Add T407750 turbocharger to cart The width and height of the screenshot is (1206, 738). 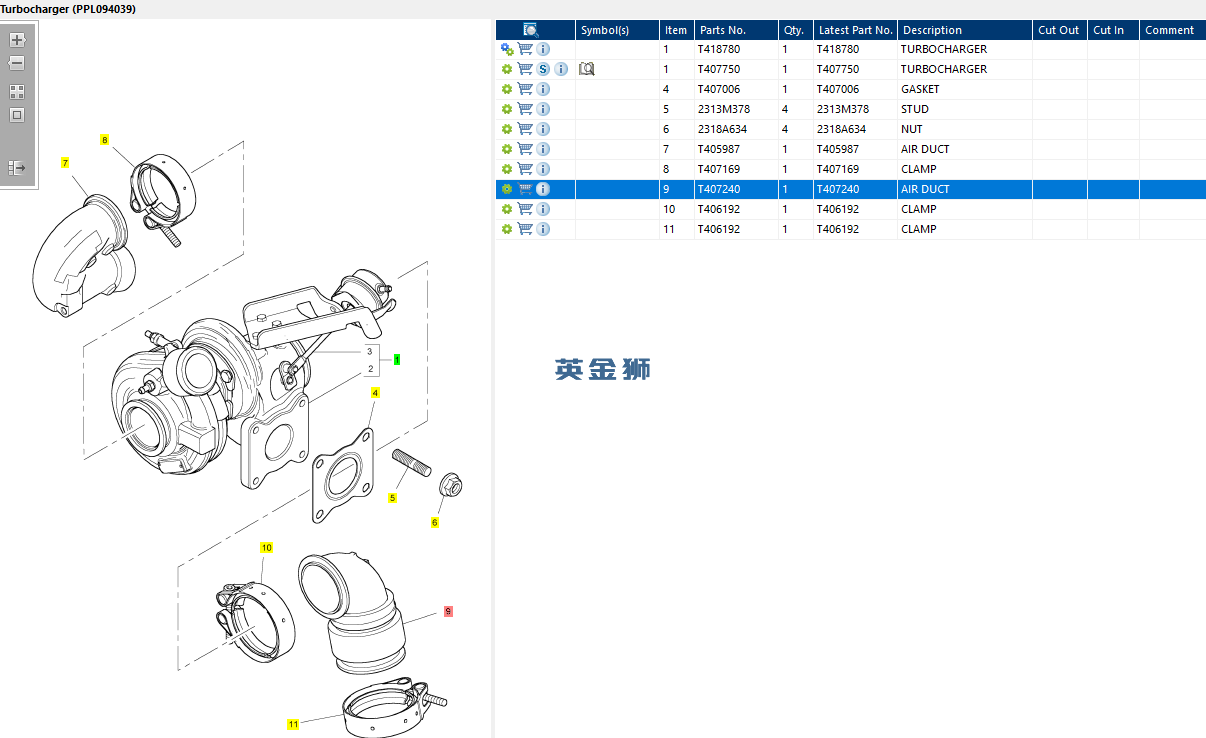point(525,69)
